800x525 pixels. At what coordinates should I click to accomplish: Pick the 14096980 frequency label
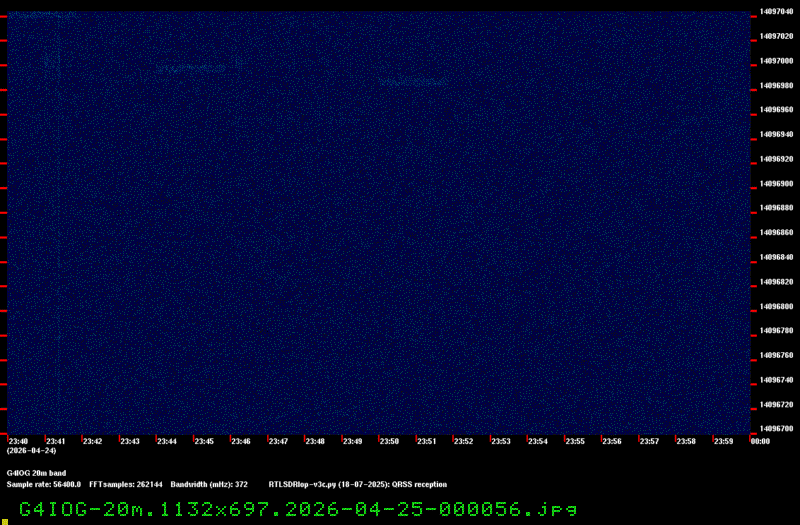pyautogui.click(x=777, y=85)
